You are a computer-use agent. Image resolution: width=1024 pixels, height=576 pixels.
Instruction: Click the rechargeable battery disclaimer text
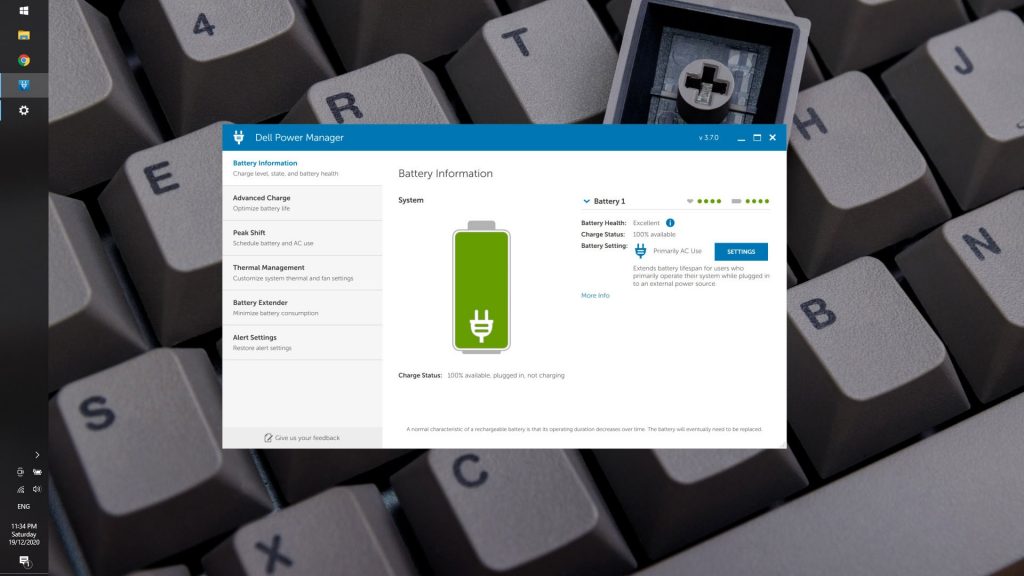tap(584, 429)
